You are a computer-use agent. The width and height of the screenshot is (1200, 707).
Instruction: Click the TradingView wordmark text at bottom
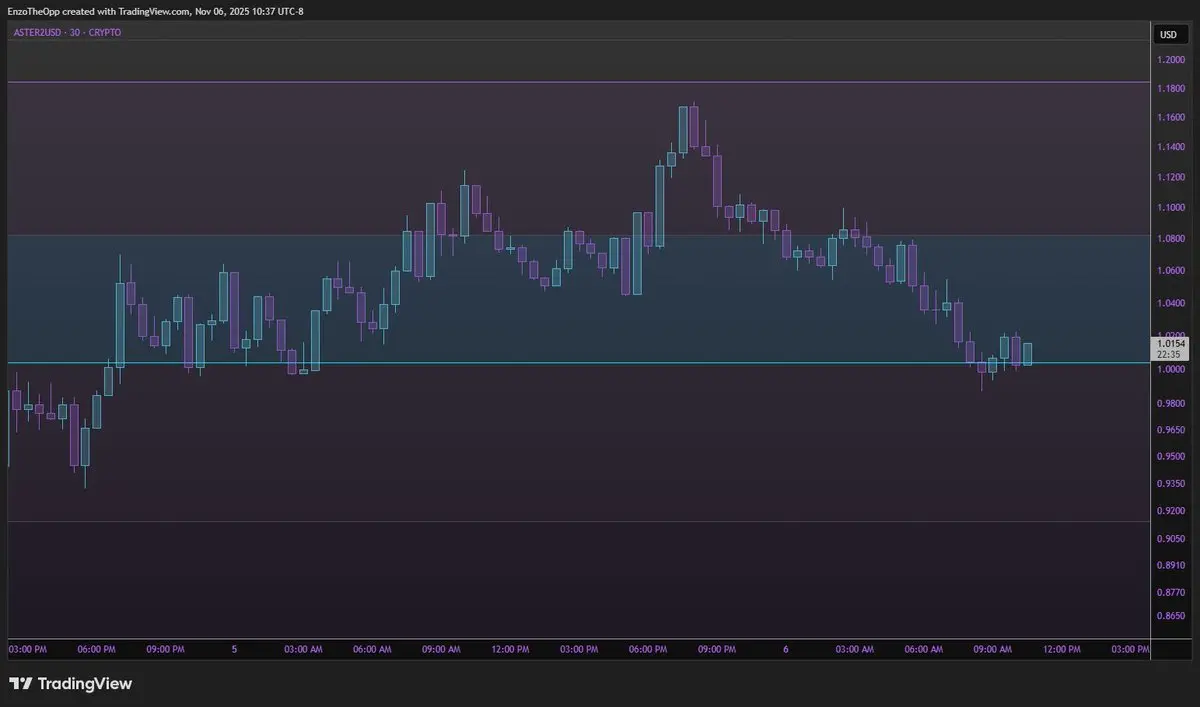coord(84,684)
